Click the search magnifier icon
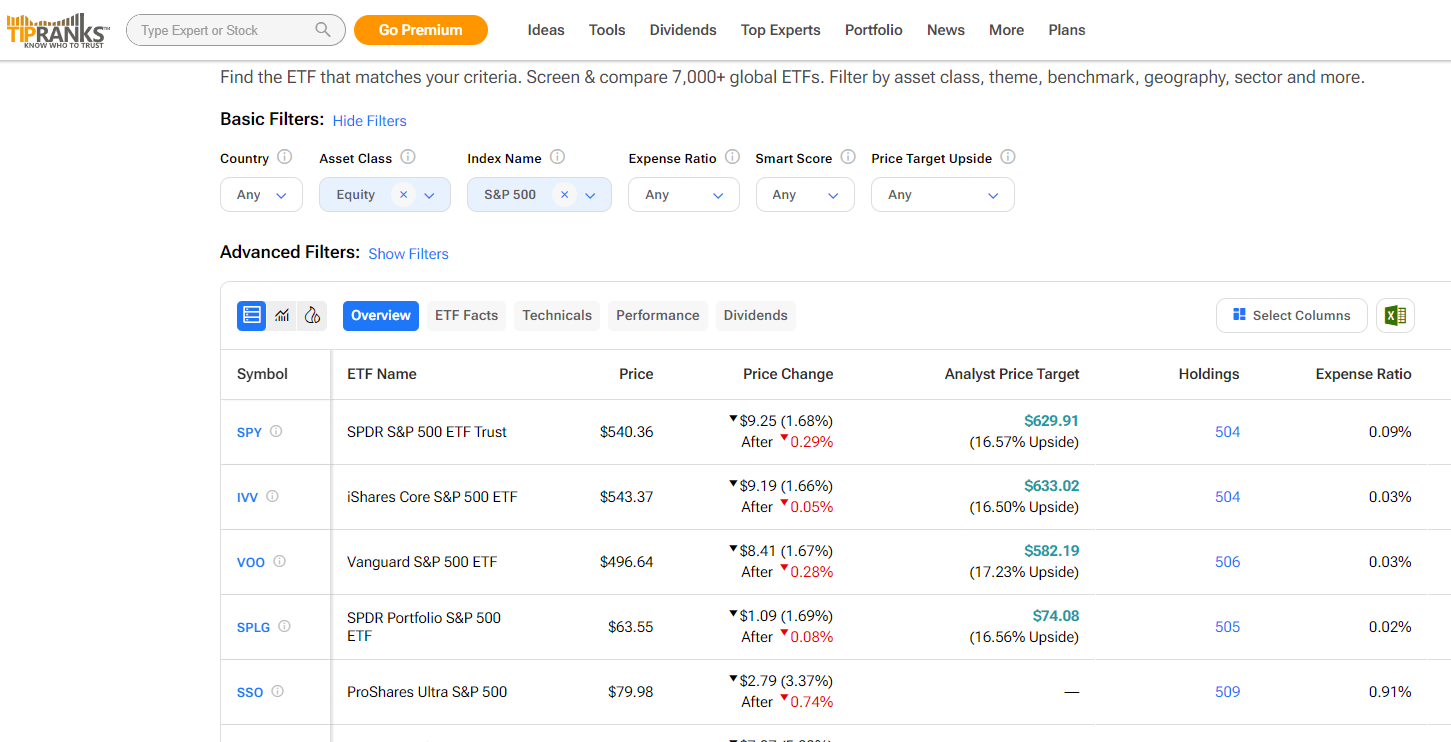The height and width of the screenshot is (742, 1451). click(x=323, y=30)
